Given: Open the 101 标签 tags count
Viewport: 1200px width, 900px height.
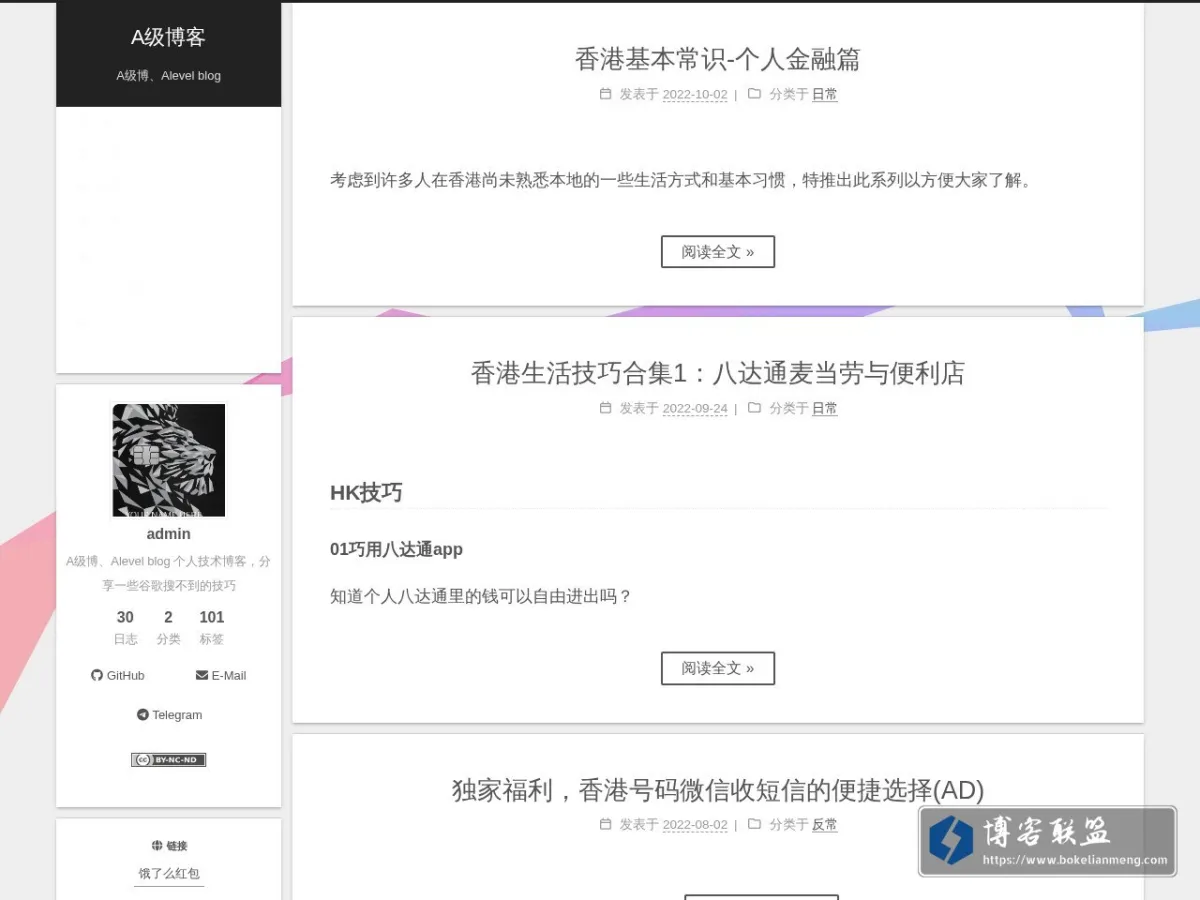Looking at the screenshot, I should (211, 627).
